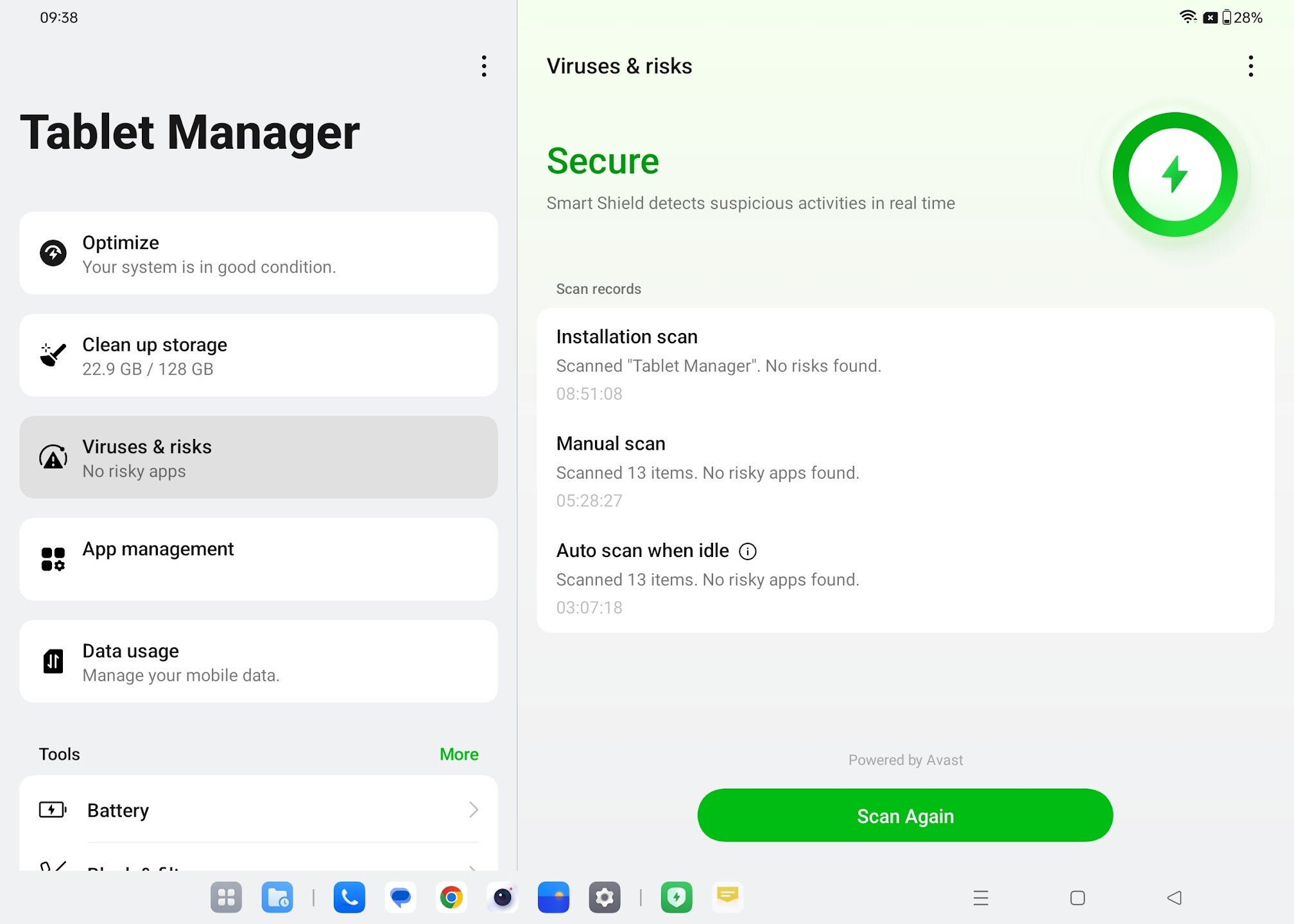The width and height of the screenshot is (1294, 924).
Task: Tap the Data usage SIM icon
Action: tap(53, 661)
